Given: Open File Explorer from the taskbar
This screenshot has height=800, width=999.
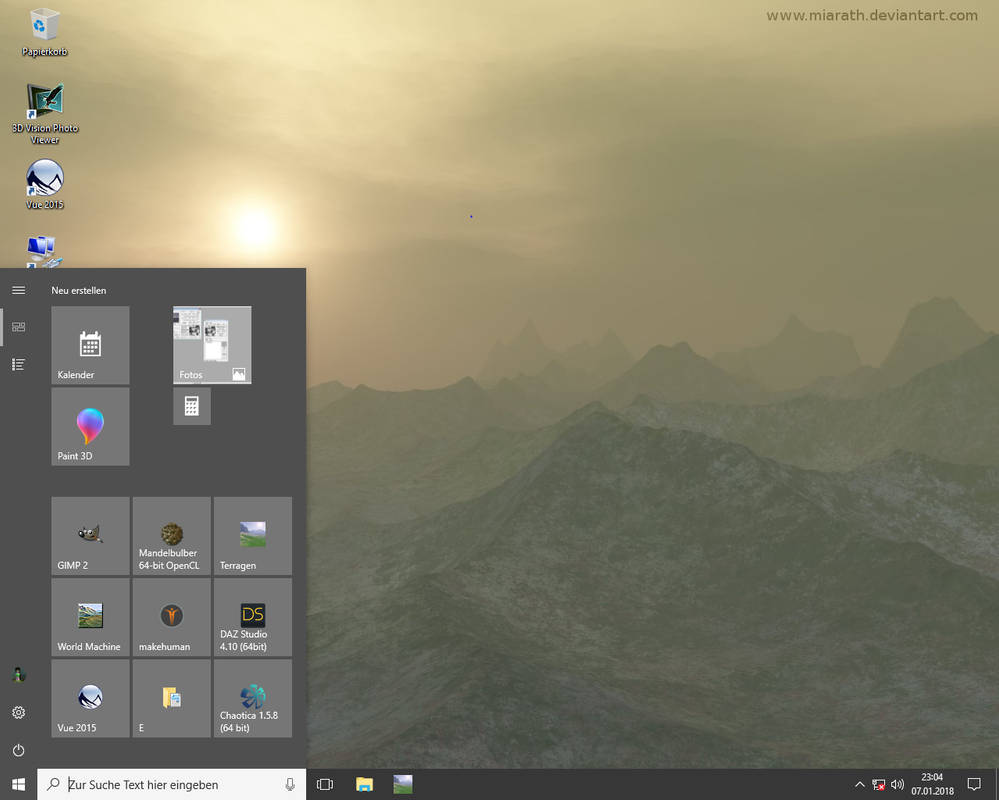Looking at the screenshot, I should 363,784.
